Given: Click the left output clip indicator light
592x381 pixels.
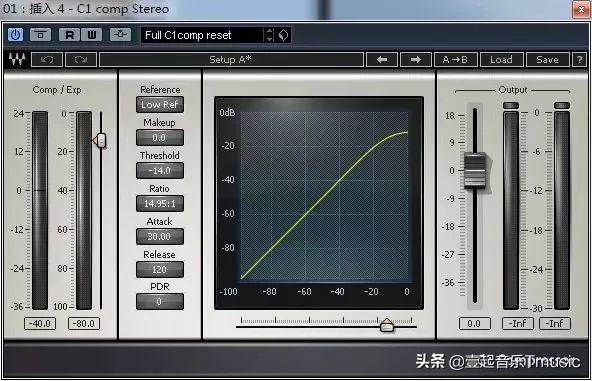Looking at the screenshot, I should coord(511,105).
